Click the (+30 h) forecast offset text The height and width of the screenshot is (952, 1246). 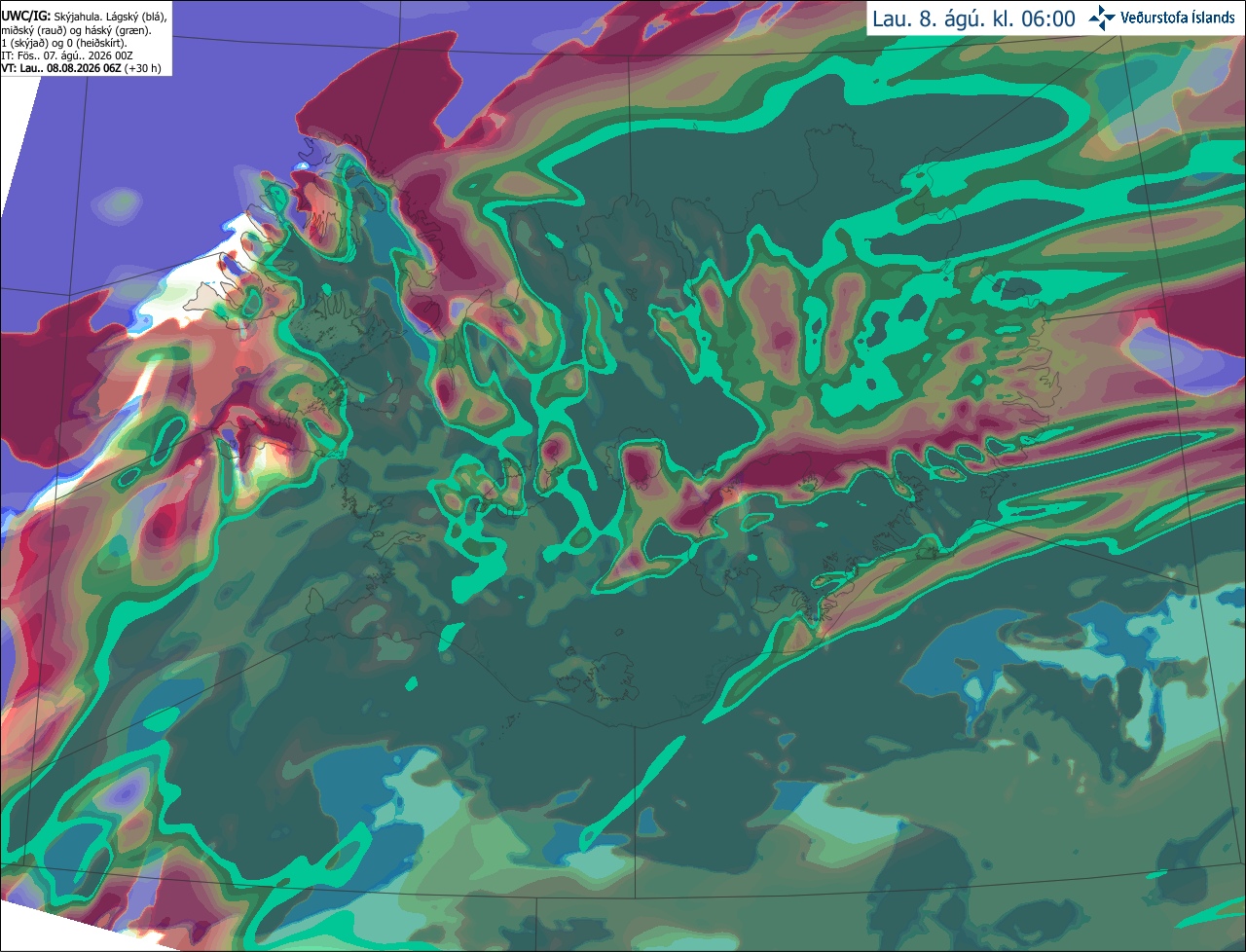(x=142, y=68)
